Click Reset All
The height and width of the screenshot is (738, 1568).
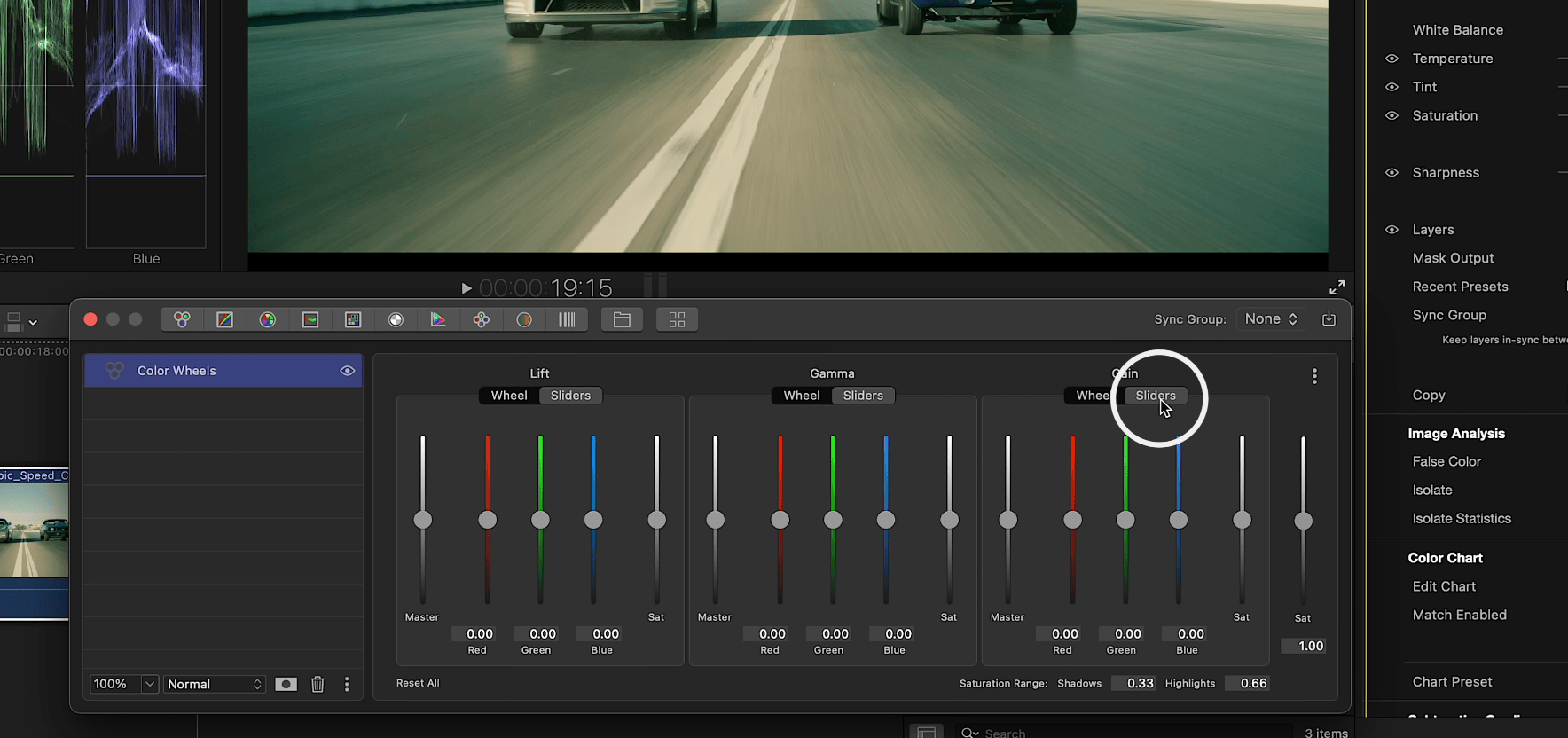[x=418, y=683]
